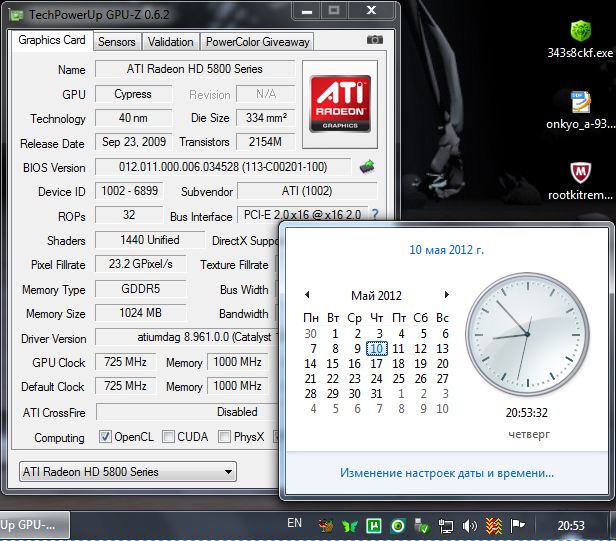Click the Shaders field 1440 Unified
Image resolution: width=616 pixels, height=541 pixels.
point(150,240)
